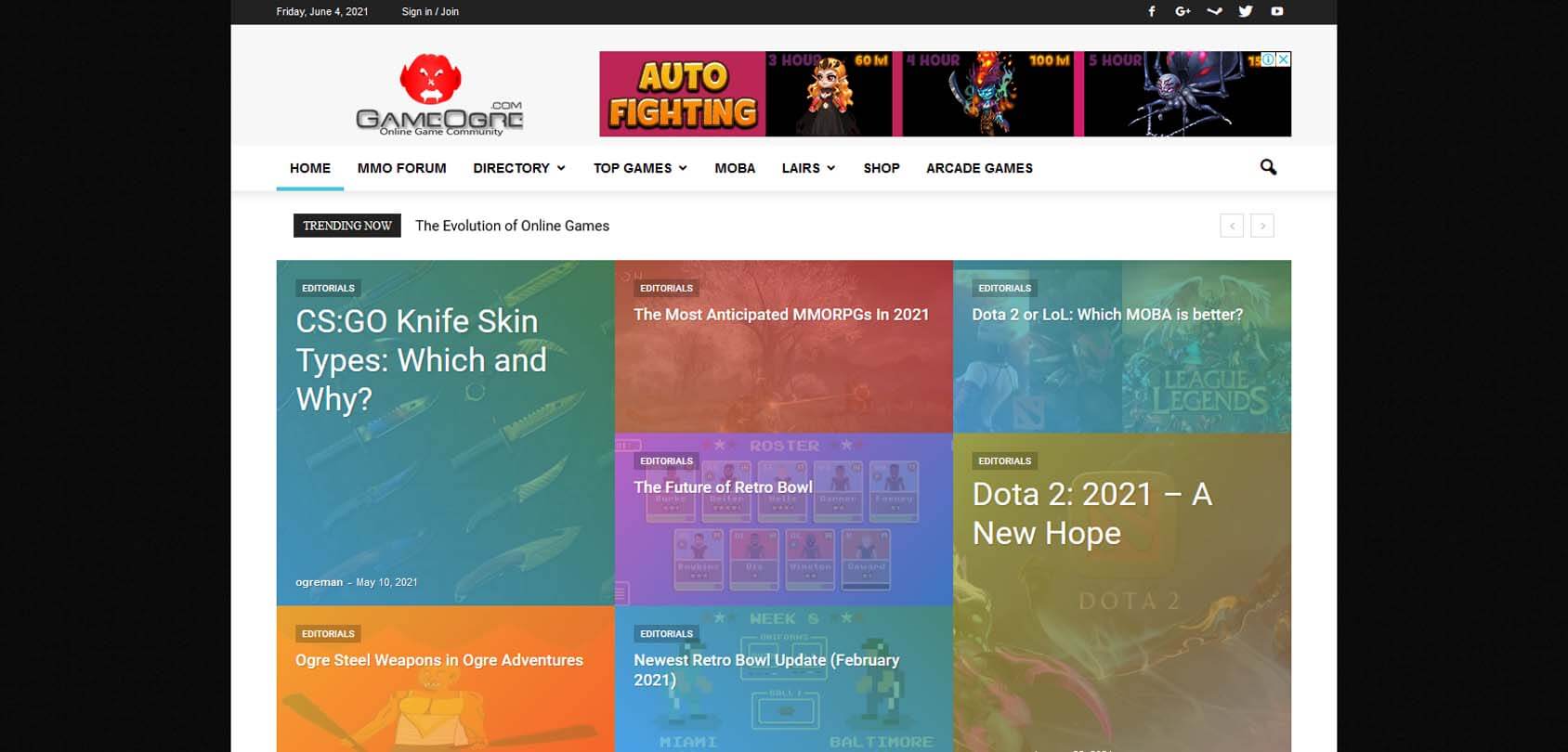Open the YouTube social icon
The image size is (1568, 752).
tap(1277, 11)
